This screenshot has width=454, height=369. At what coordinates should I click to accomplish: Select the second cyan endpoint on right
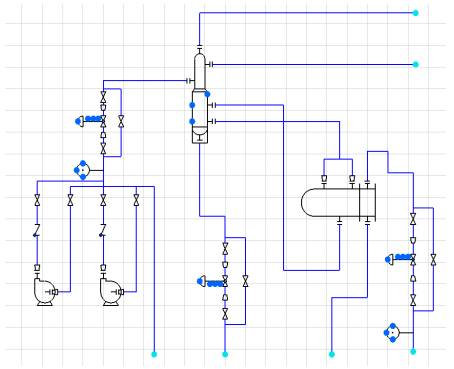click(x=415, y=64)
